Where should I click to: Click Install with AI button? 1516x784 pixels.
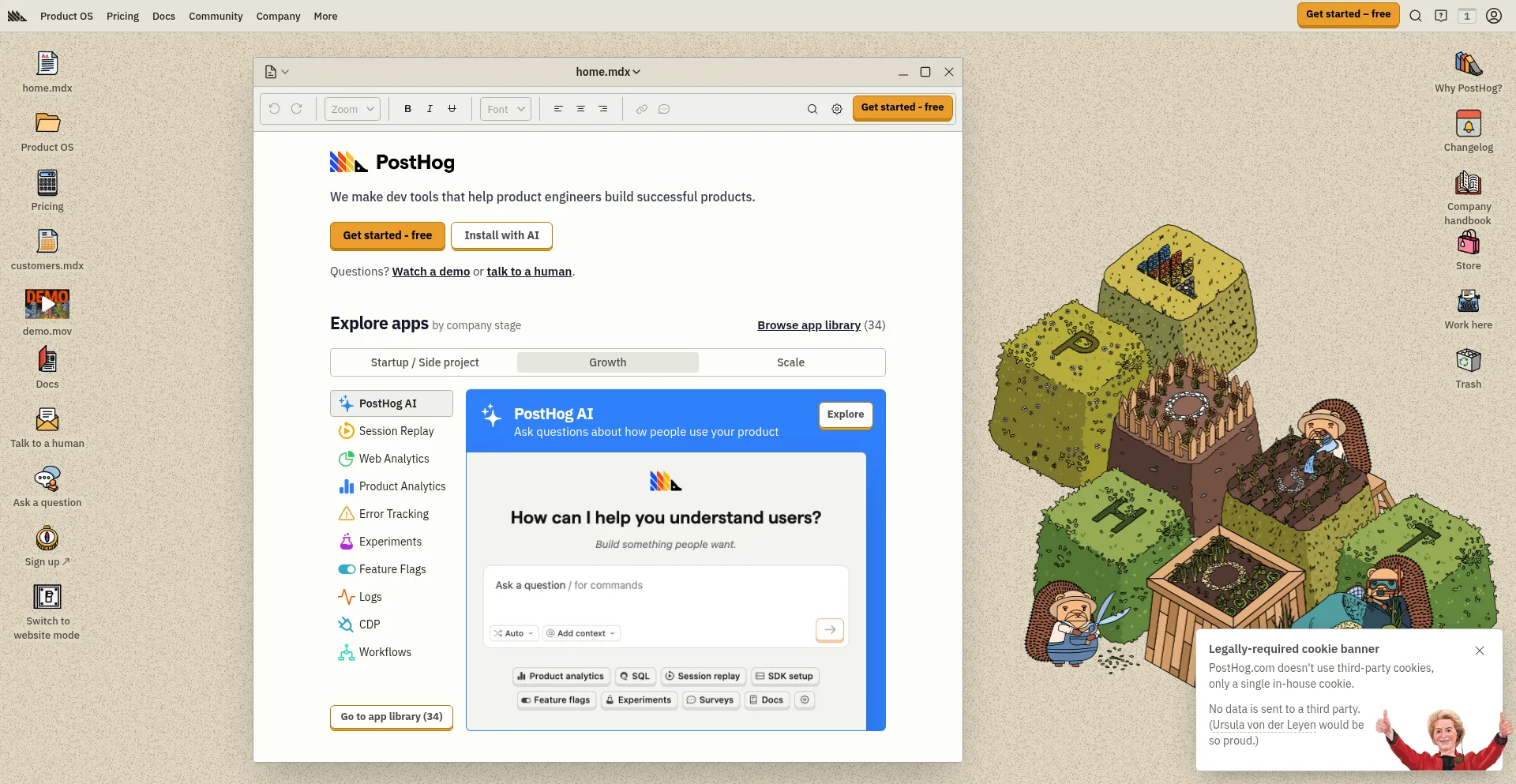click(501, 236)
